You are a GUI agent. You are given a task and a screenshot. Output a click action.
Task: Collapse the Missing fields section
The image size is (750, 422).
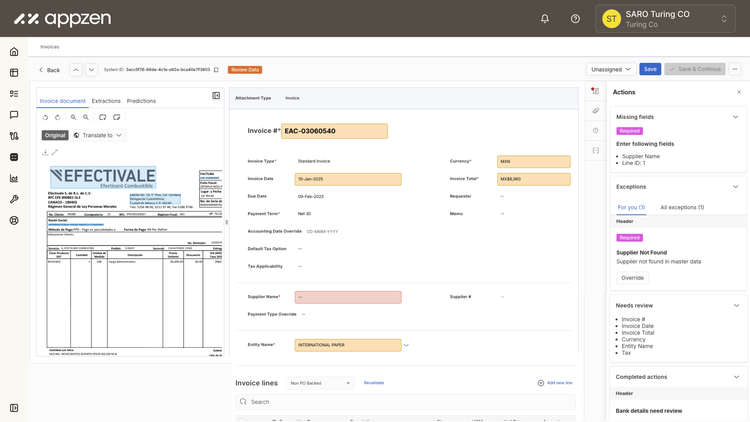[x=735, y=117]
